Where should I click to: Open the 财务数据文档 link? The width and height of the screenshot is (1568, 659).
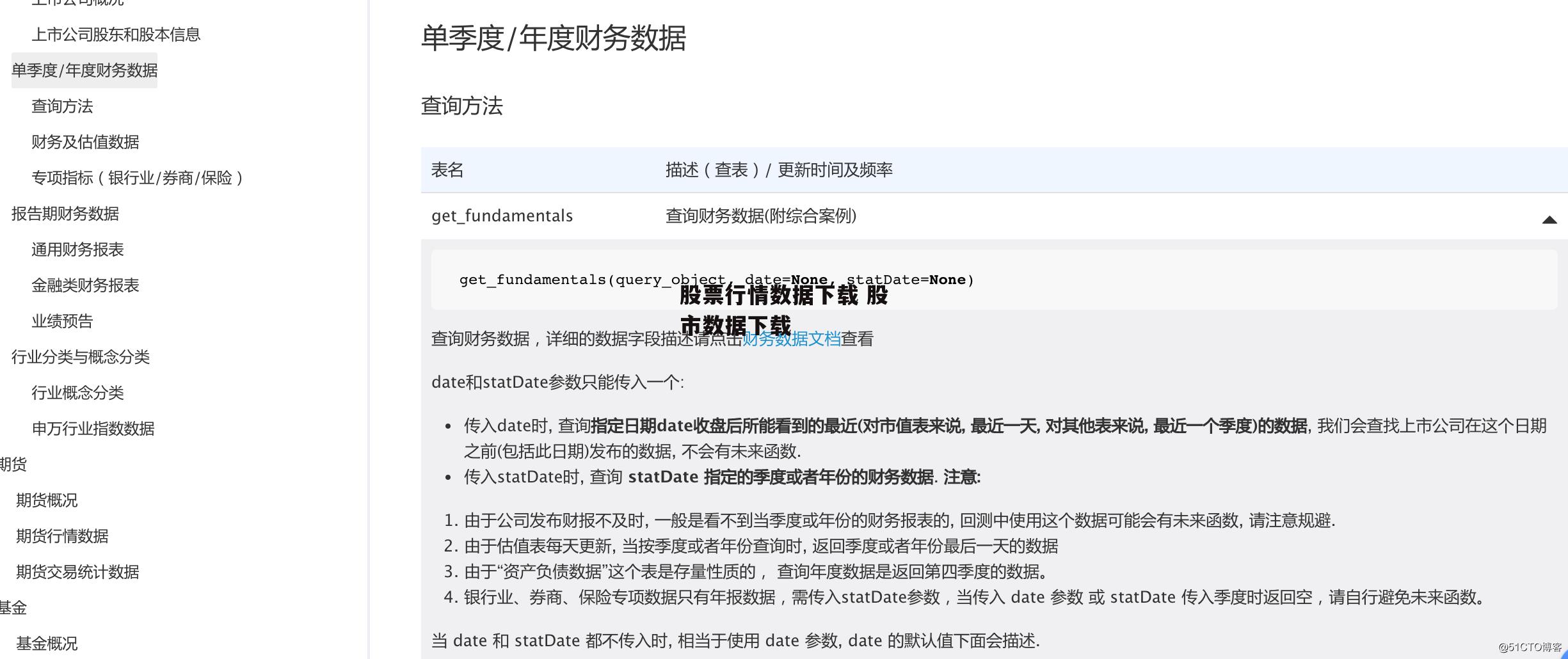792,339
